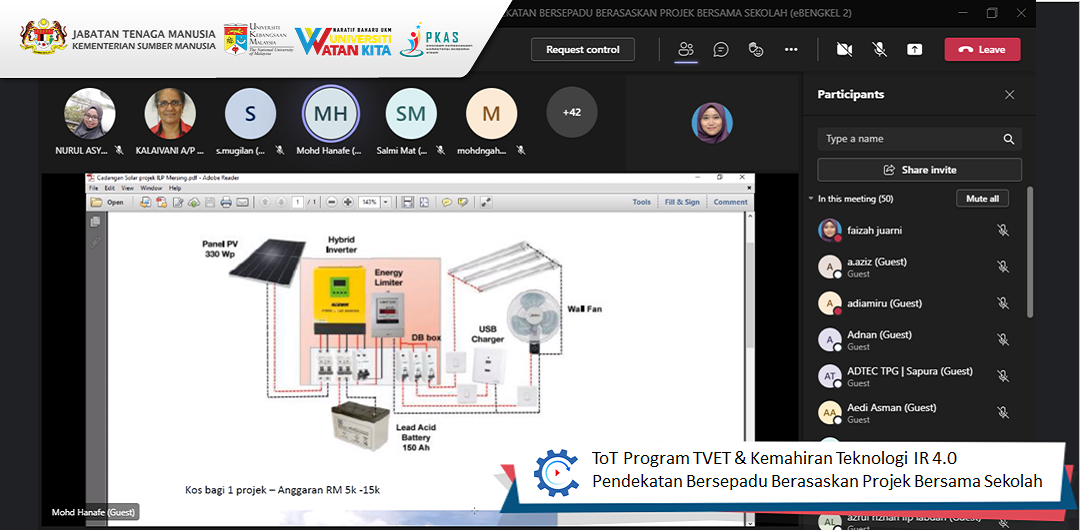Click the print icon in Adobe Reader

click(x=226, y=202)
